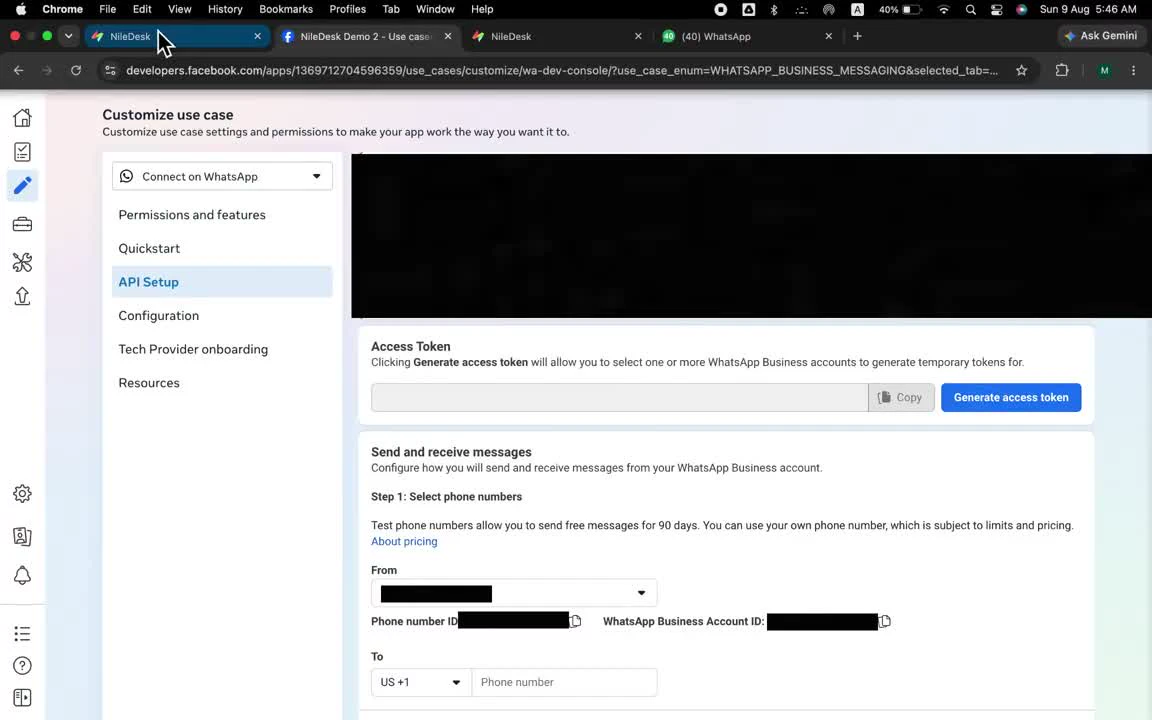This screenshot has height=720, width=1152.
Task: Click the To Phone number input
Action: (x=564, y=683)
